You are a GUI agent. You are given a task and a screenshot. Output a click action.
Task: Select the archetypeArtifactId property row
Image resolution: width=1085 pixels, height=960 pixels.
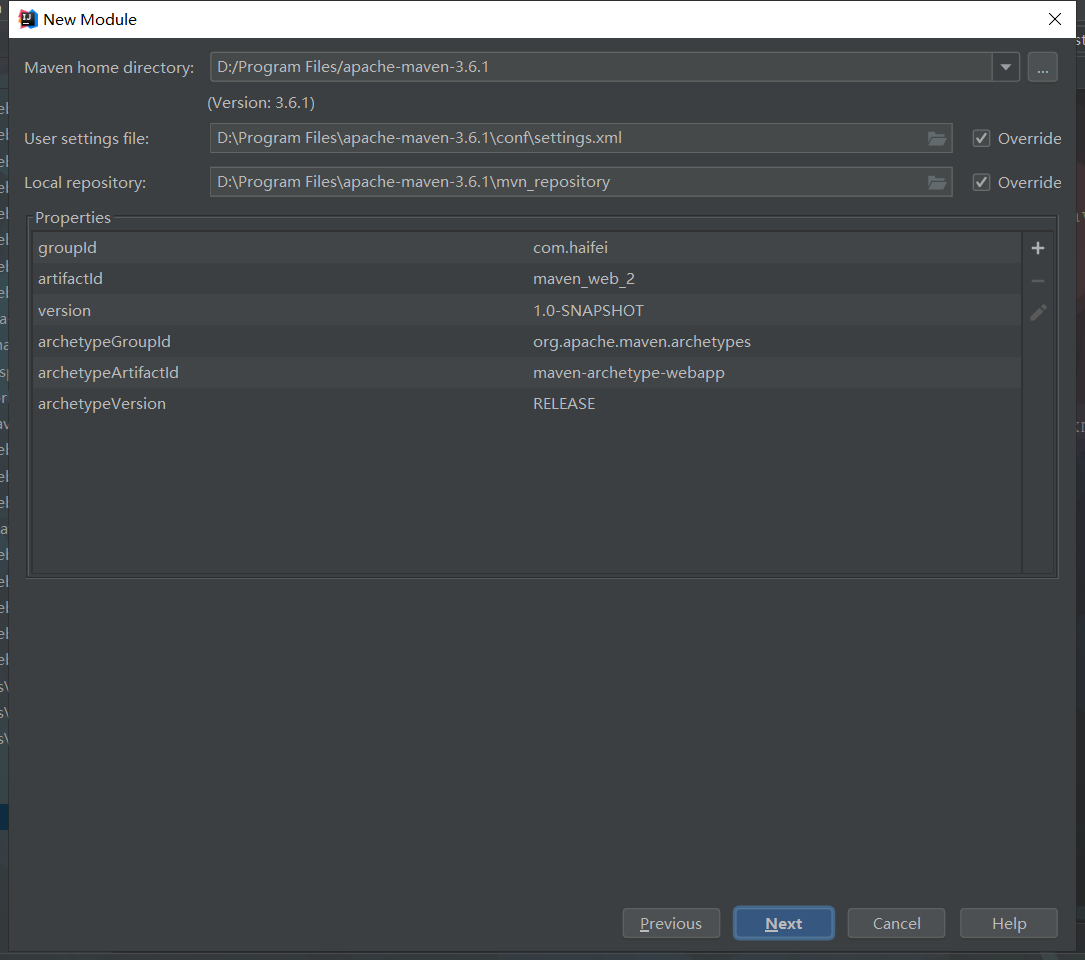[x=527, y=373]
